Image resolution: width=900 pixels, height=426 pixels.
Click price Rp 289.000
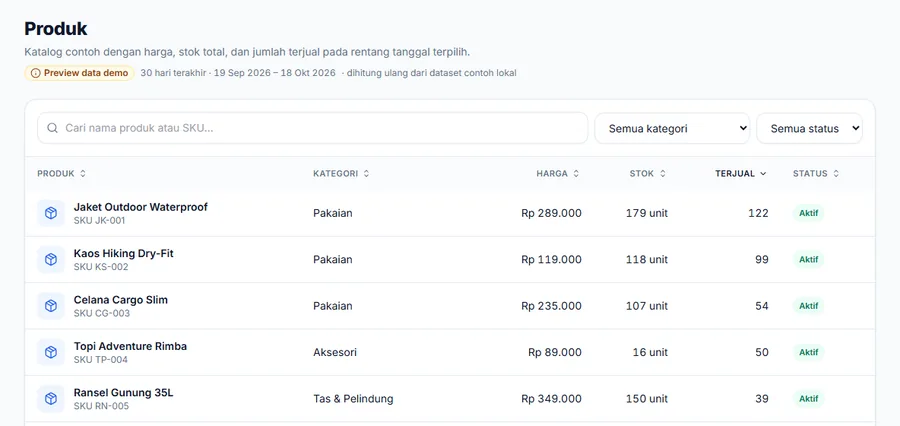551,213
